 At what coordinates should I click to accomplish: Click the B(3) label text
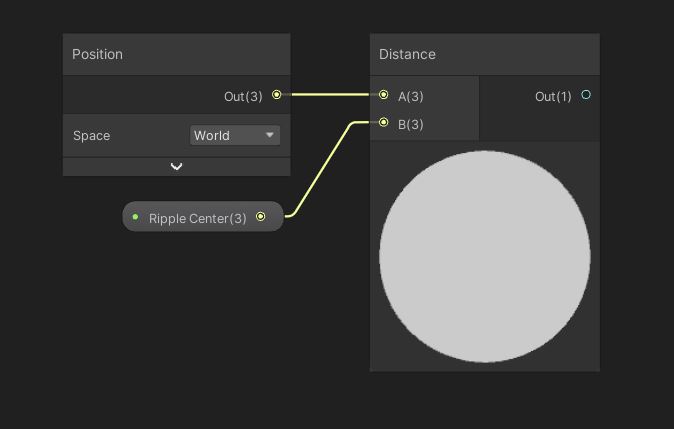tap(411, 125)
